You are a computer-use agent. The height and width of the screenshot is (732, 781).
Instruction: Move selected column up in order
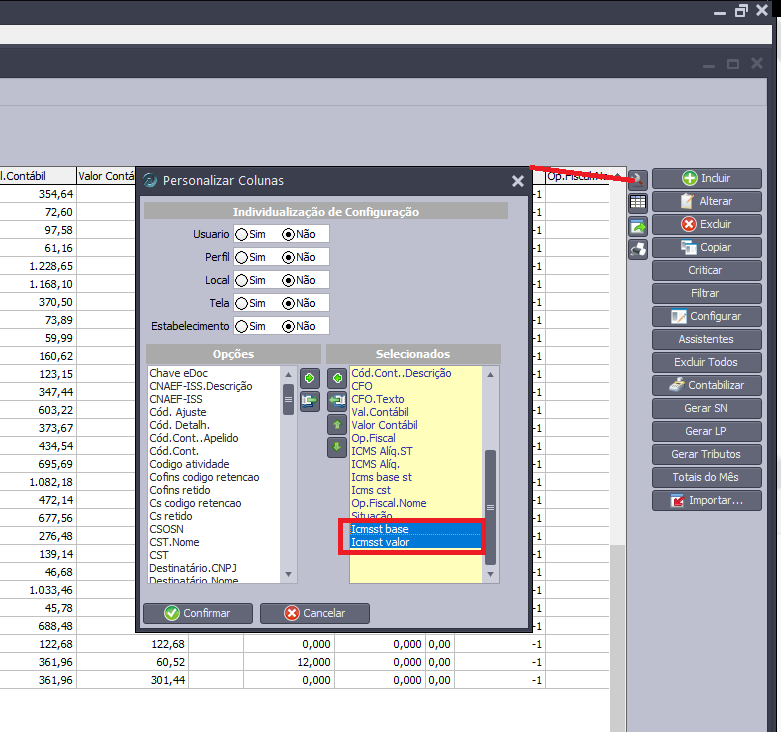click(x=337, y=424)
